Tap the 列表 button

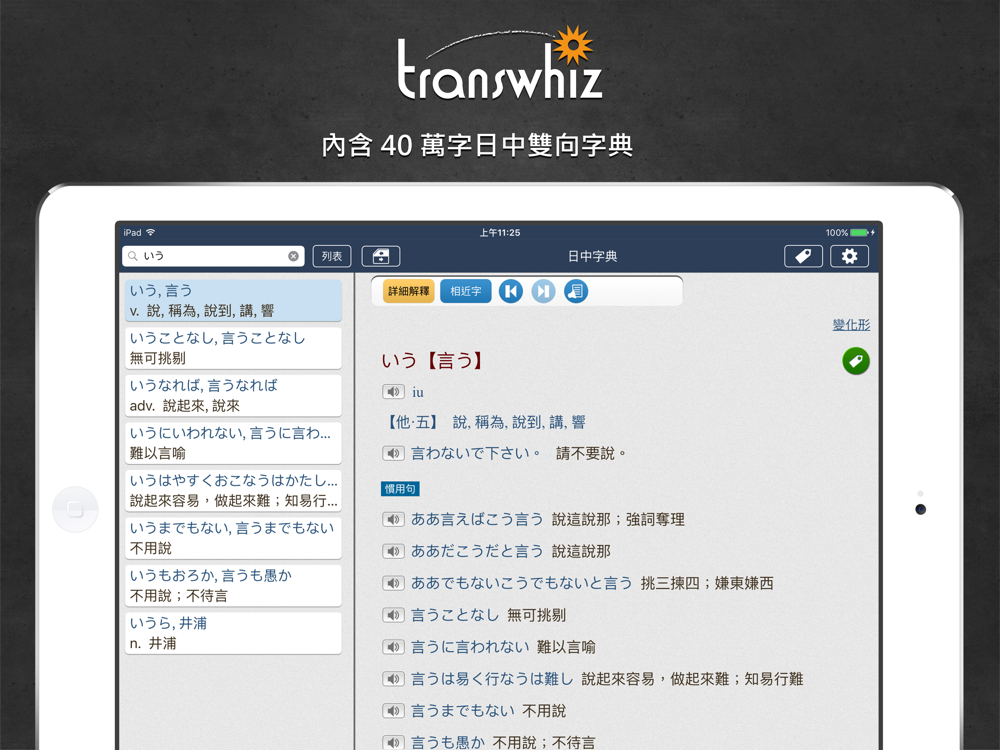click(332, 256)
